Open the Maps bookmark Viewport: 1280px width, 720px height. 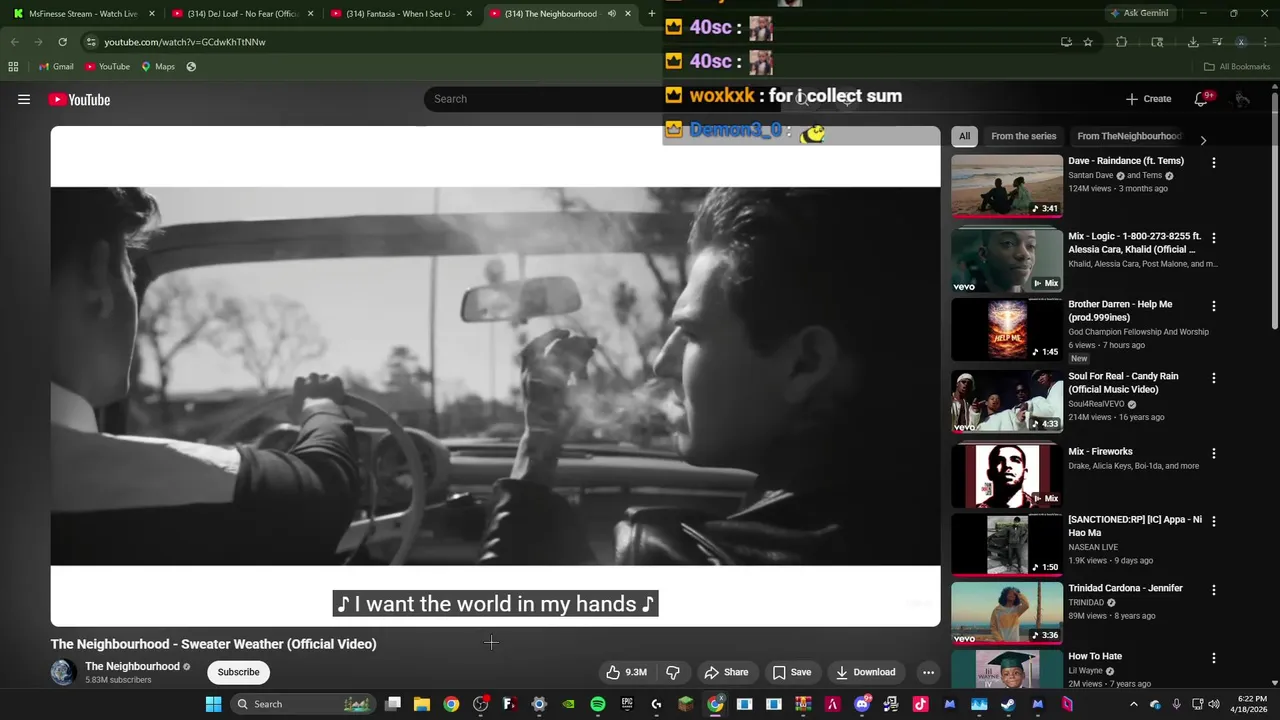pyautogui.click(x=158, y=67)
